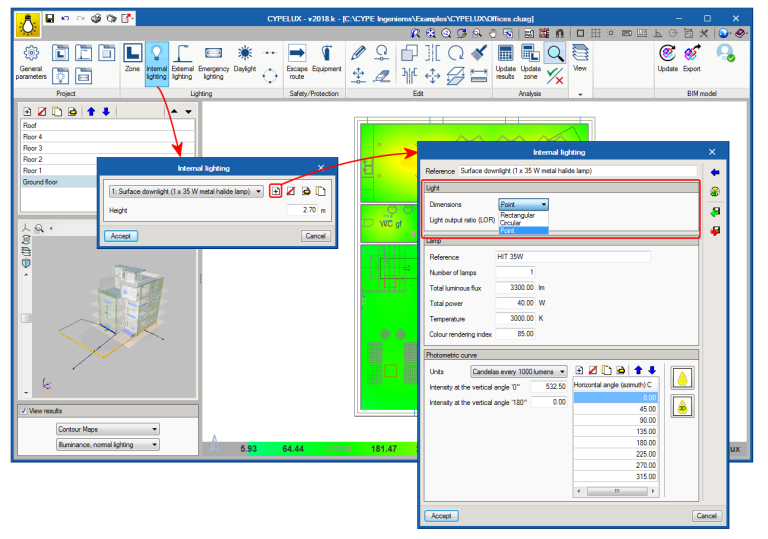The image size is (768, 539).
Task: Select the 45.00 horizontal angle row
Action: click(615, 408)
